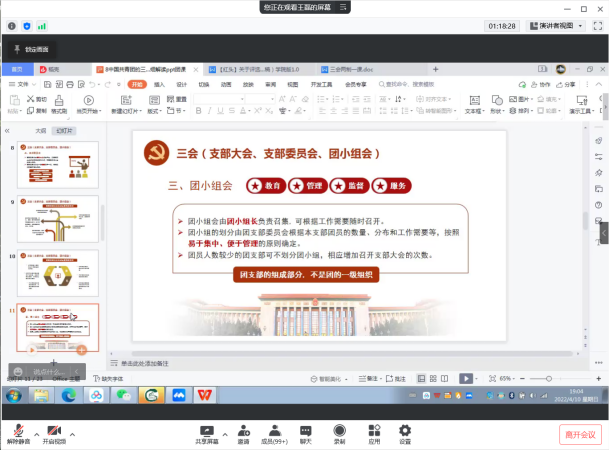
Task: Select the 插入 ribbon tab
Action: coord(159,85)
